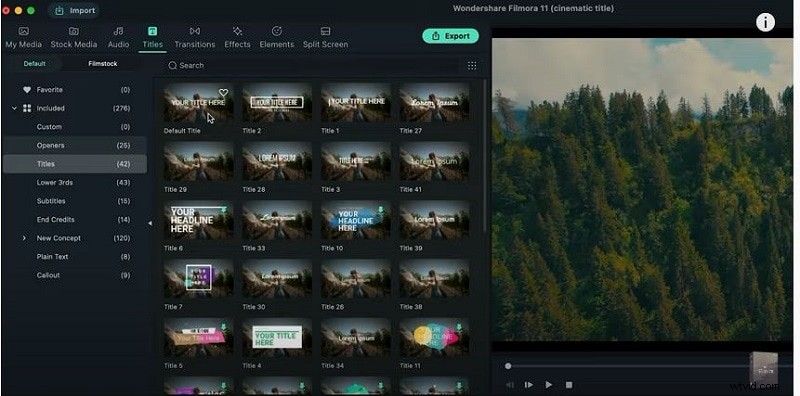
Task: Select the Default Title thumbnail
Action: [x=198, y=103]
